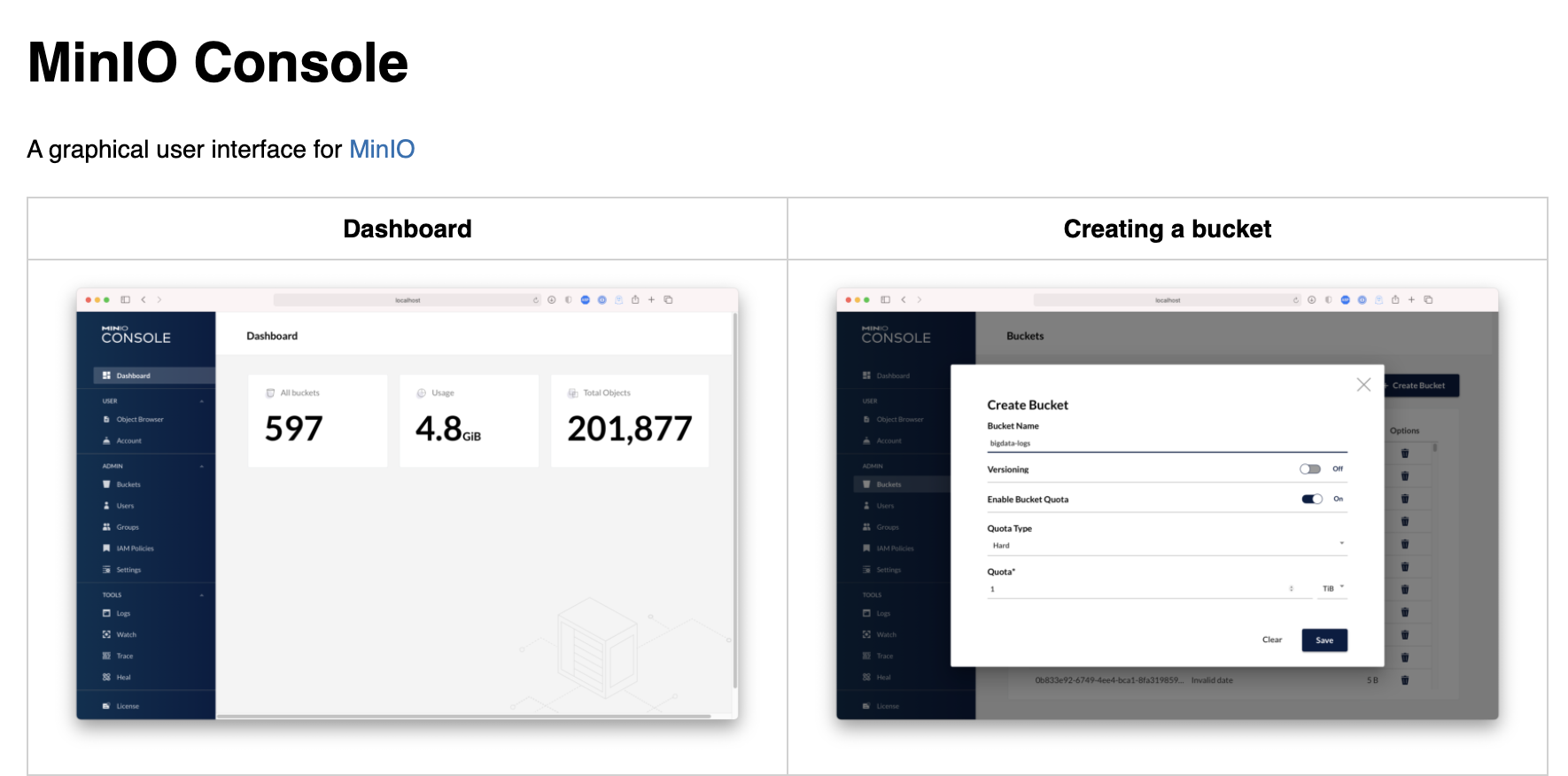Select Users icon in Dashboard screenshot sidebar
This screenshot has height=776, width=1568.
point(106,506)
